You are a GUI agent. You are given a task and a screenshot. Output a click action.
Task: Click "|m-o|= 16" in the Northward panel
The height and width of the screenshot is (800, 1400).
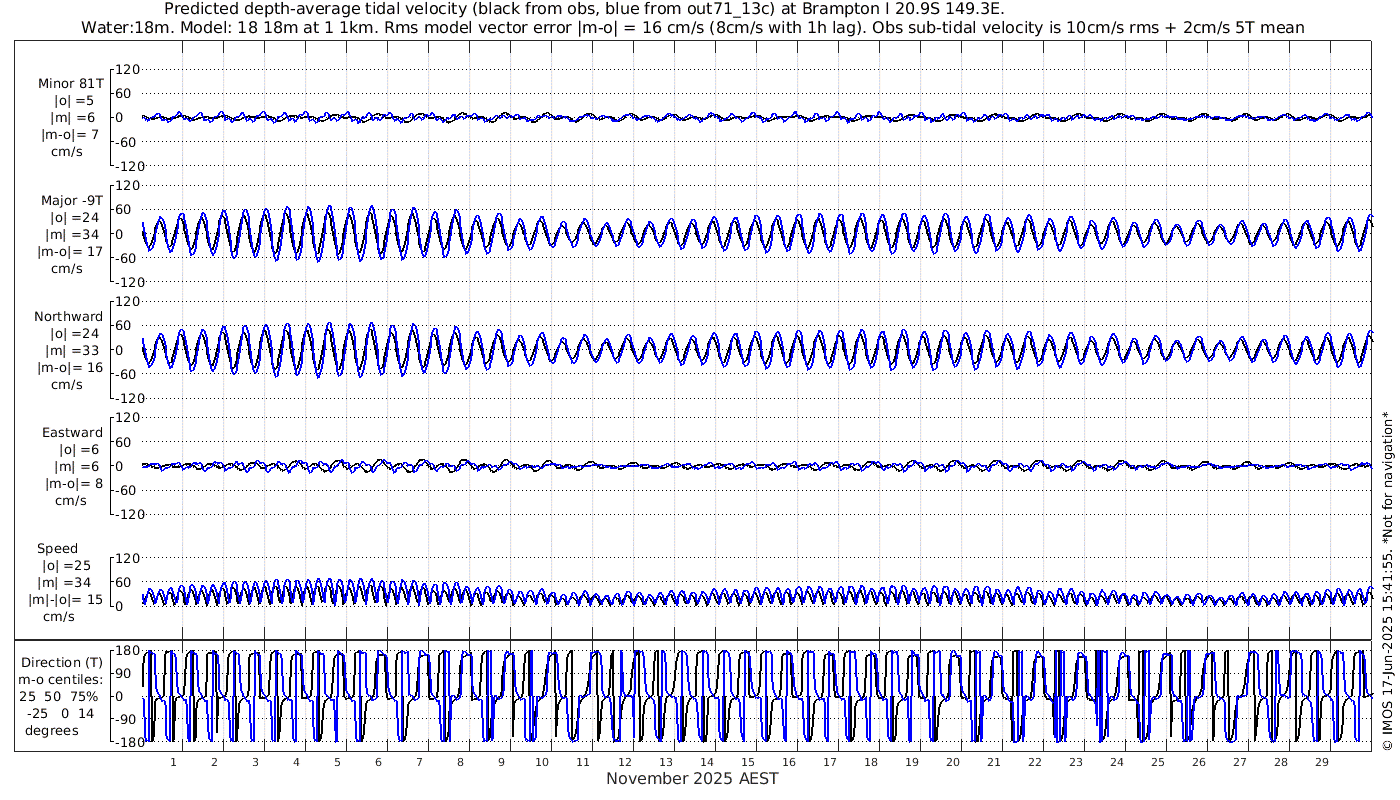(70, 367)
